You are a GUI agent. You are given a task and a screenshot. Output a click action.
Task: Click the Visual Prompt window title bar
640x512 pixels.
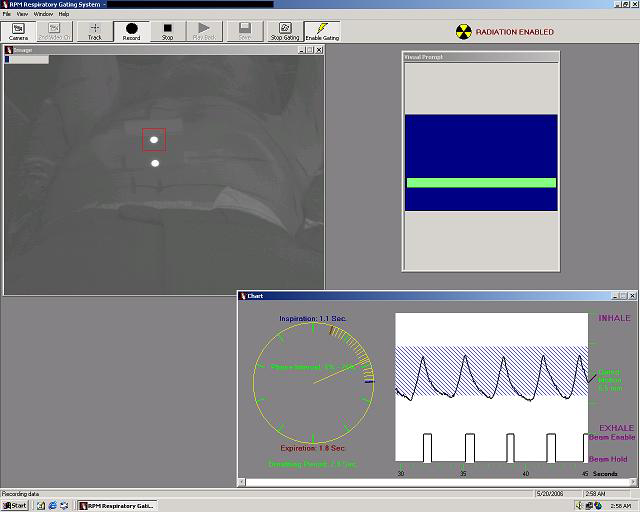480,57
